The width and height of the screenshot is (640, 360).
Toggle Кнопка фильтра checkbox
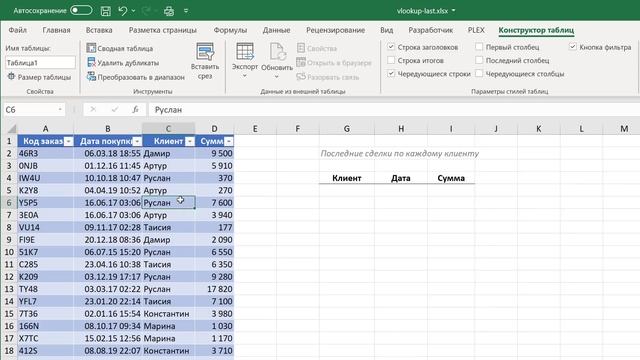pos(573,47)
